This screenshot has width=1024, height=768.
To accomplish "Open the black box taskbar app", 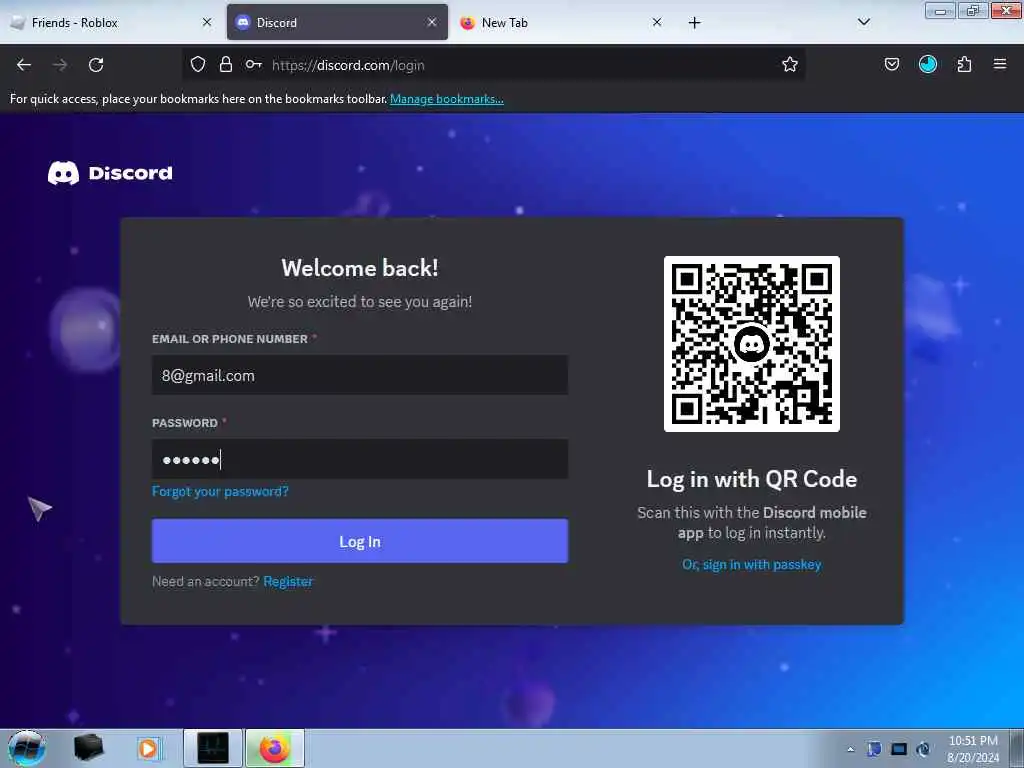I will pyautogui.click(x=88, y=748).
